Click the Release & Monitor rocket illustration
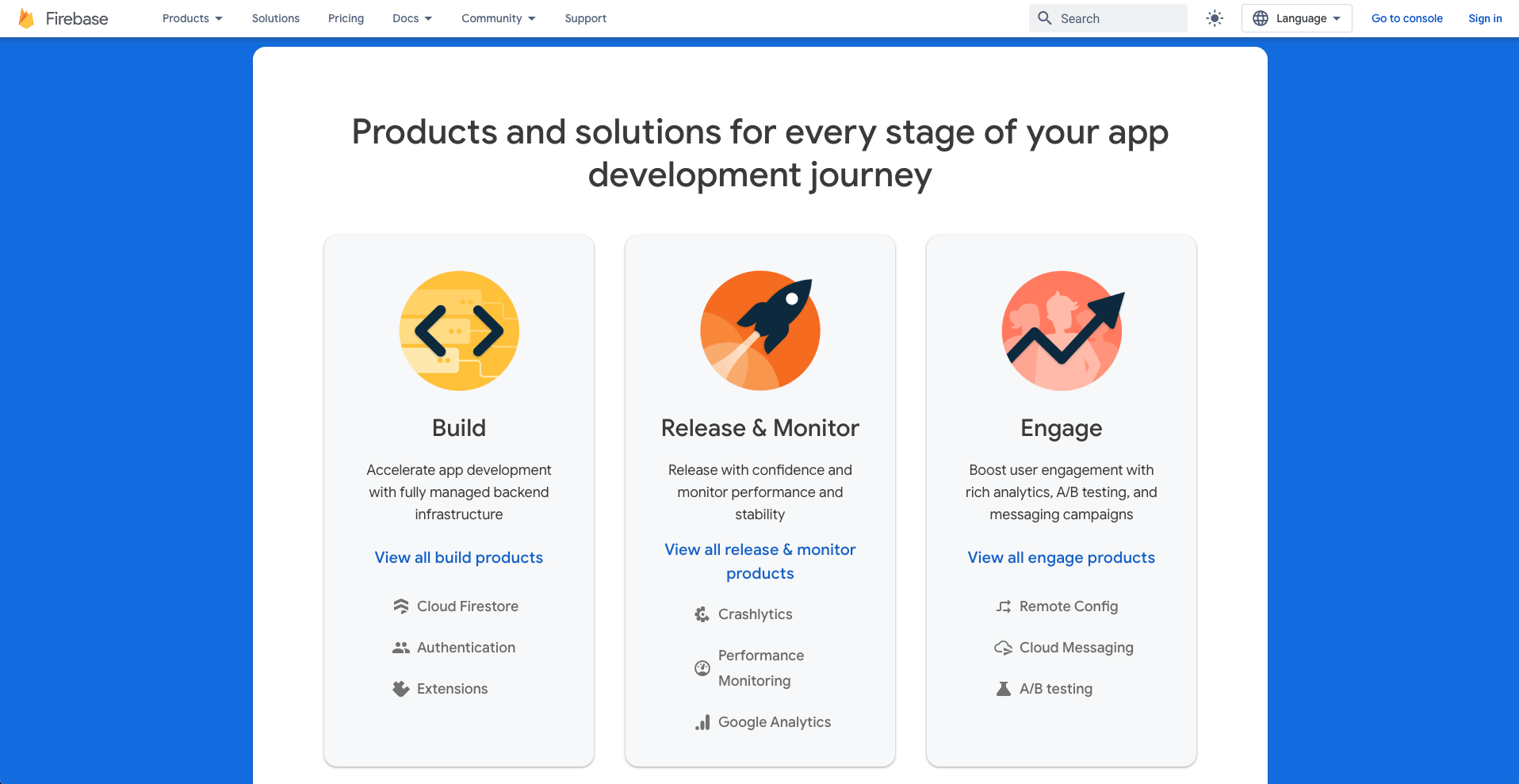 coord(760,331)
